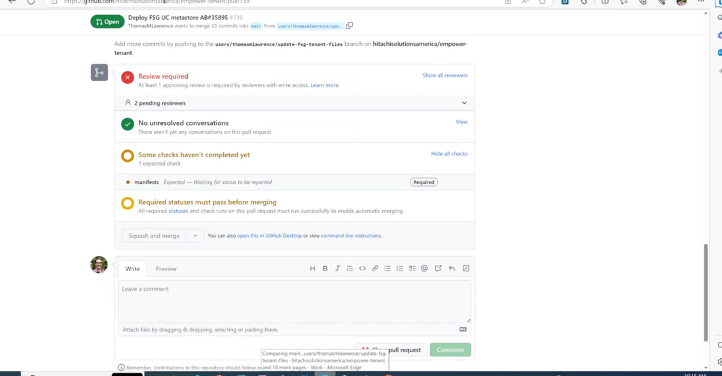This screenshot has height=376, width=722.
Task: Click the last icon in the comment toolbar
Action: (x=466, y=268)
